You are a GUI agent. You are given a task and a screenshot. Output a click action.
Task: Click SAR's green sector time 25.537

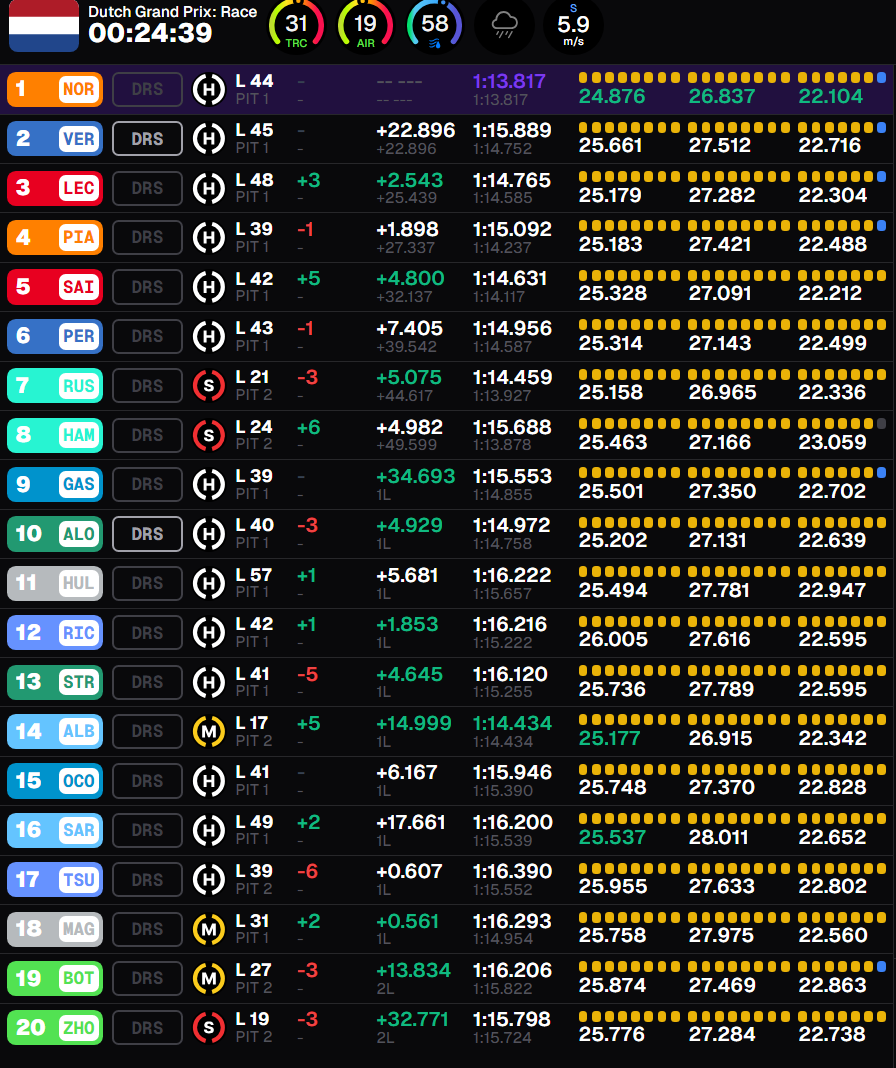click(x=612, y=837)
